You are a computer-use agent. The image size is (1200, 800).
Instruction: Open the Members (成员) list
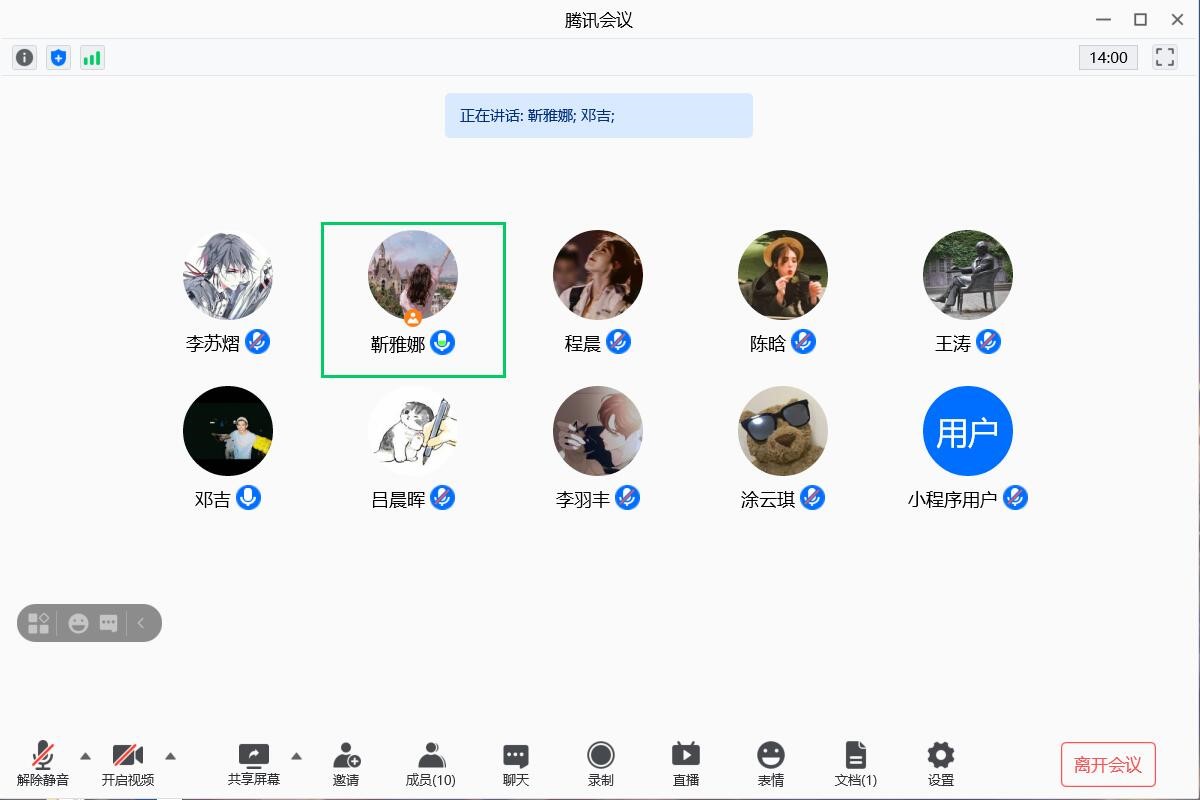(x=430, y=765)
